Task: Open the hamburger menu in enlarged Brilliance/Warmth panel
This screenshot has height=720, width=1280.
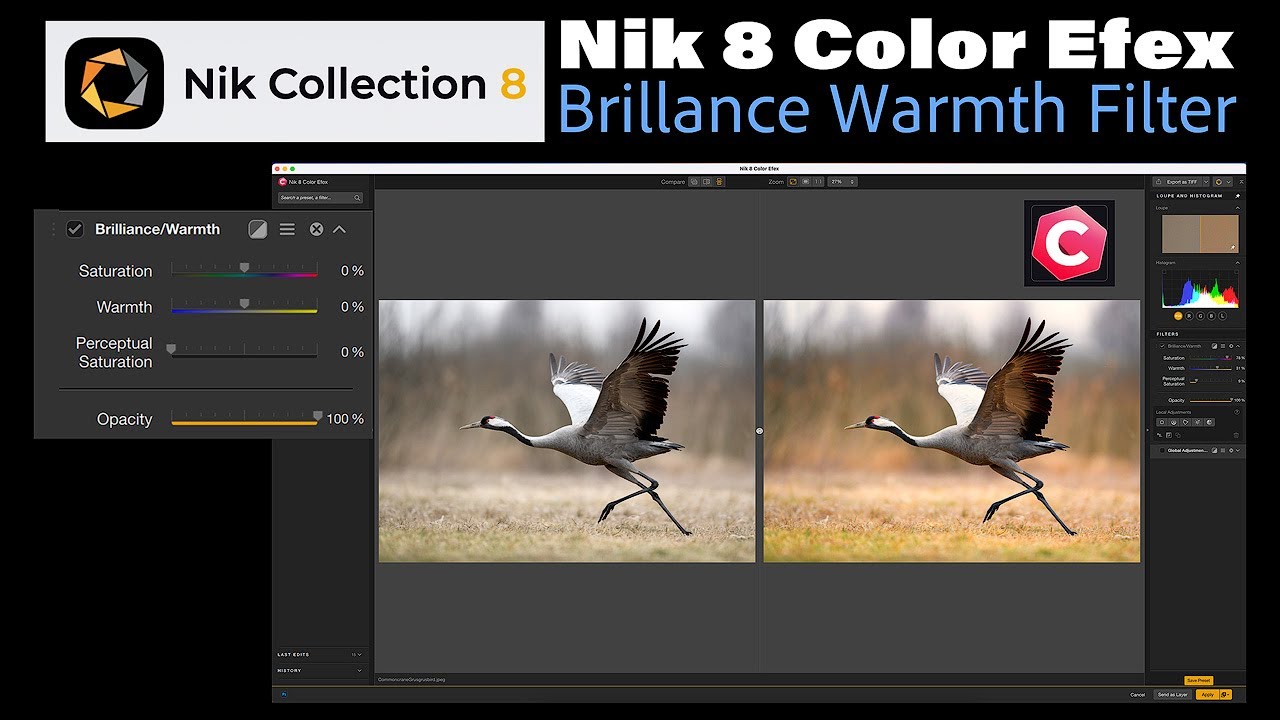Action: tap(287, 229)
